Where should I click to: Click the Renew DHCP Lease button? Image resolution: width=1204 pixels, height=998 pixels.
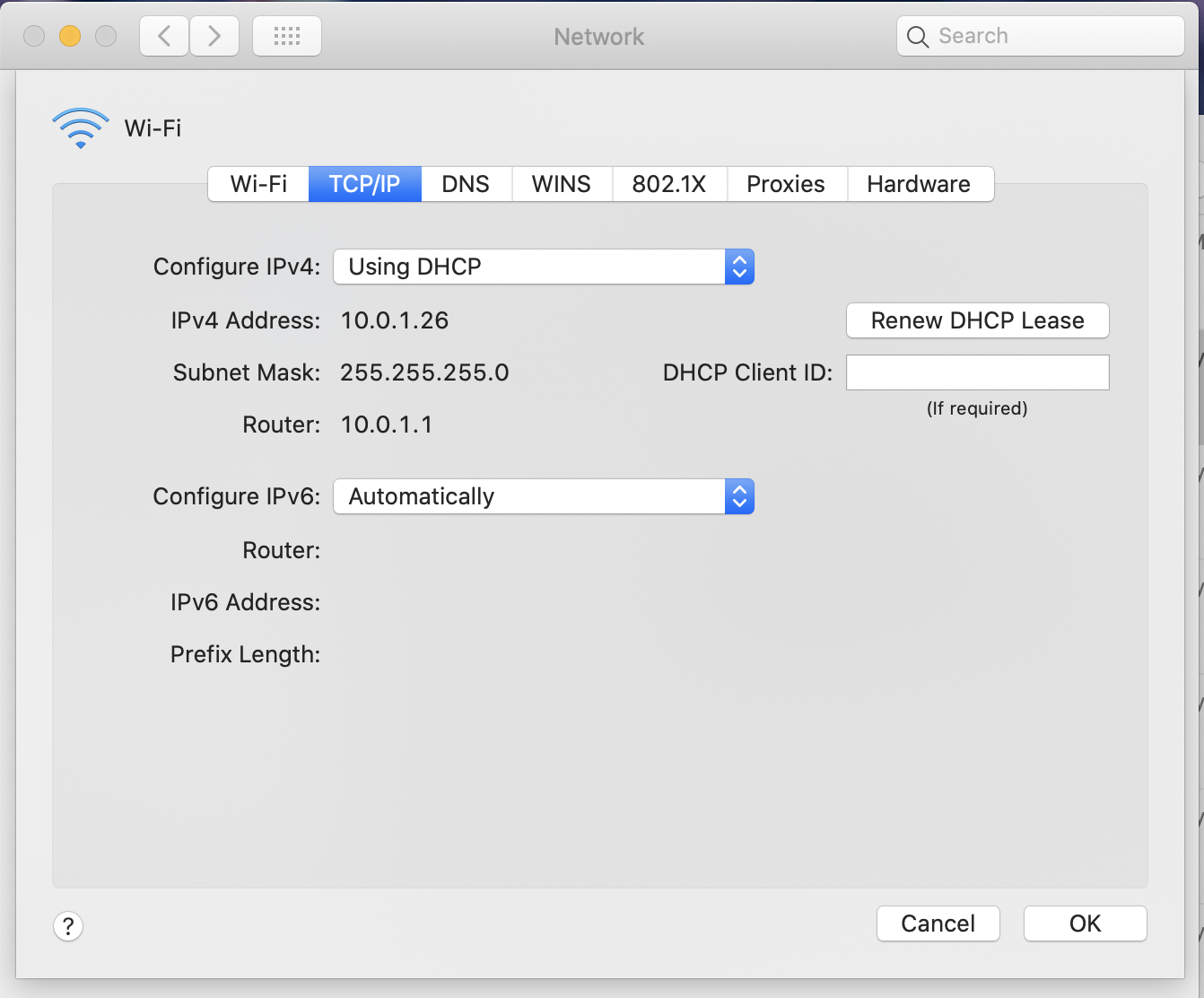coord(977,320)
